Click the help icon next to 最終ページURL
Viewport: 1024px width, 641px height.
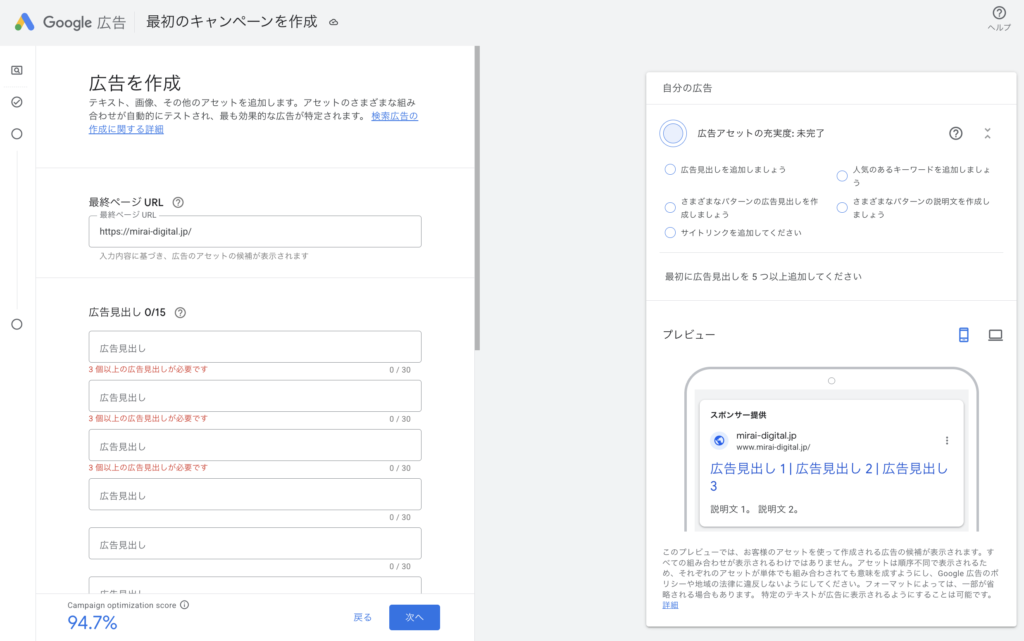tap(177, 201)
